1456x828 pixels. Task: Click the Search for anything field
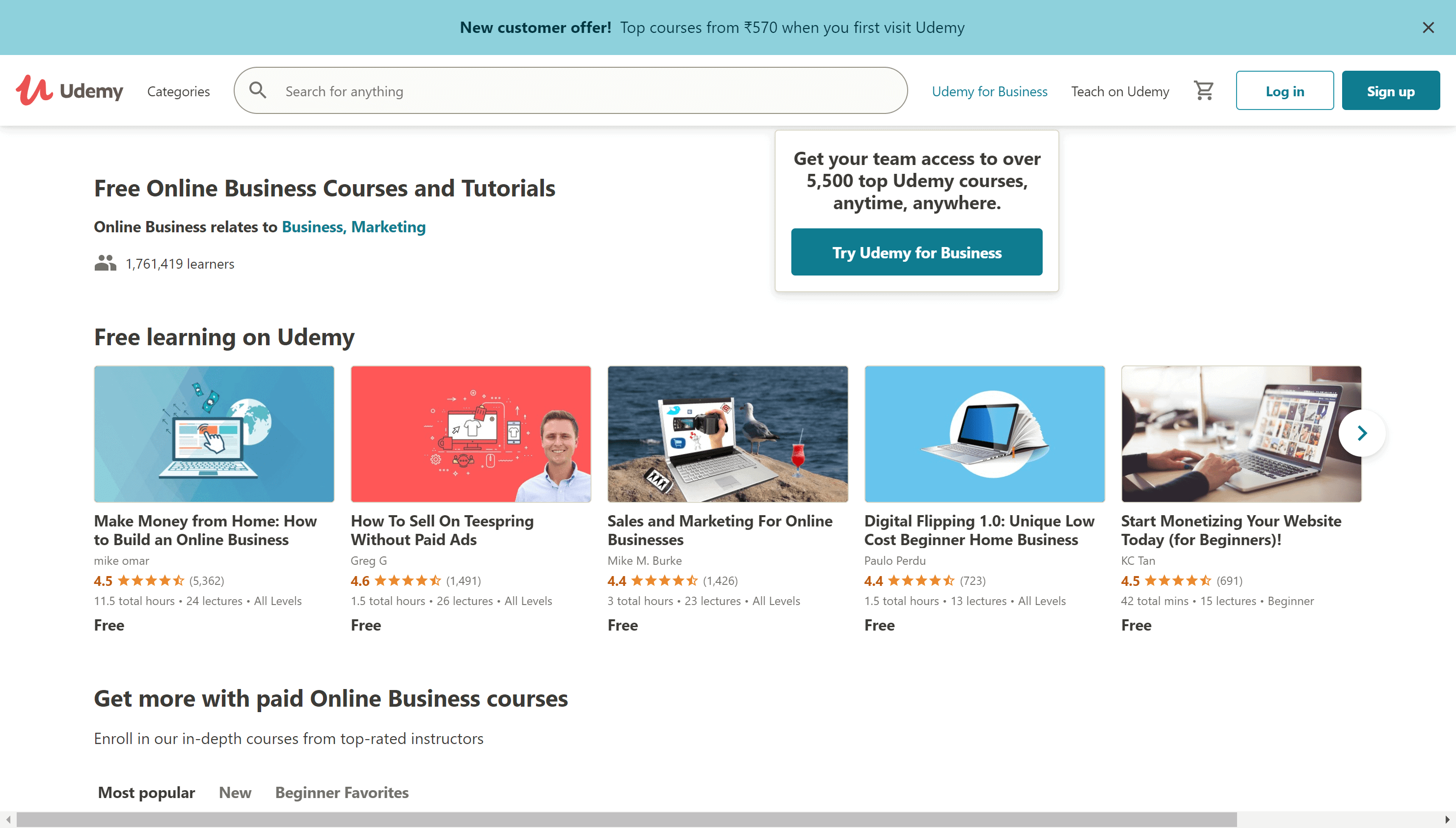570,90
